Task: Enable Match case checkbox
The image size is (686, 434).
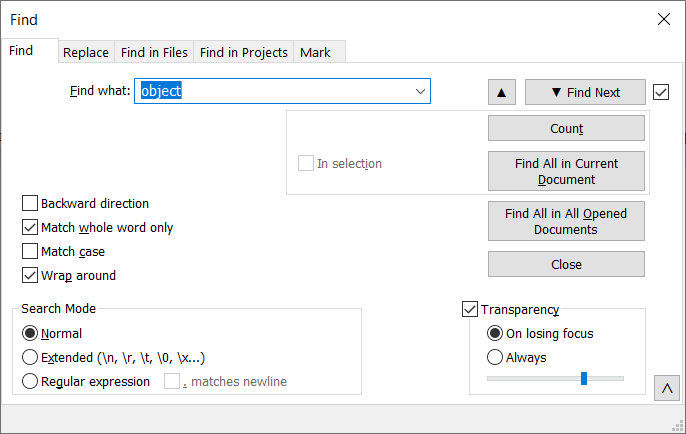Action: (x=30, y=251)
